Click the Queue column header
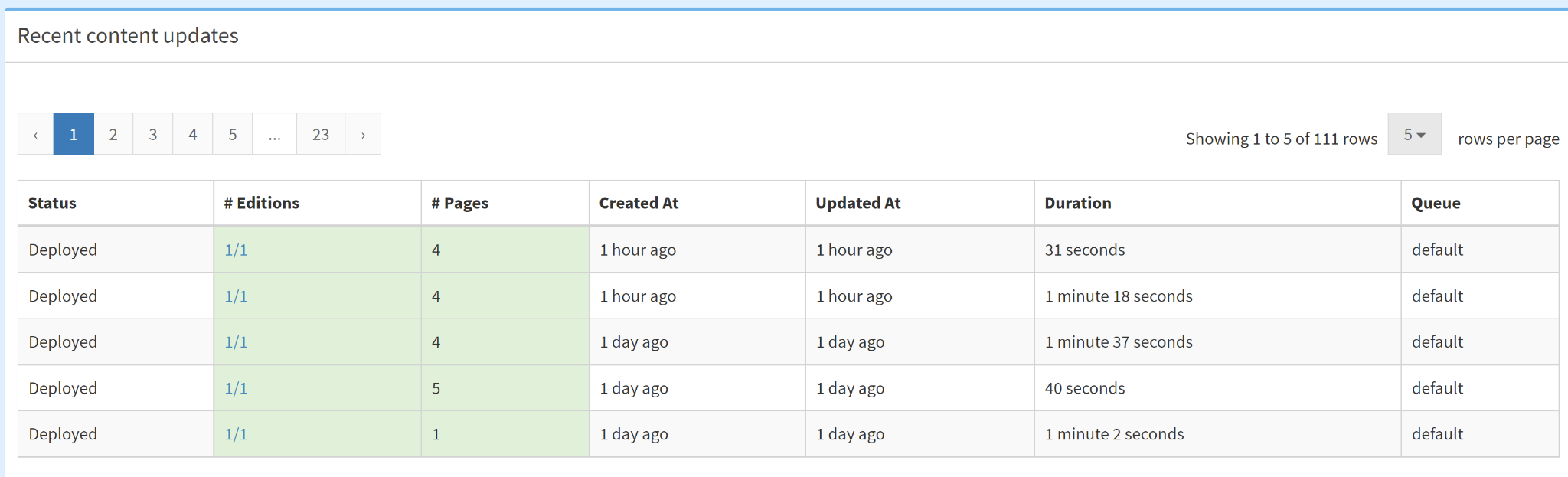 tap(1480, 203)
